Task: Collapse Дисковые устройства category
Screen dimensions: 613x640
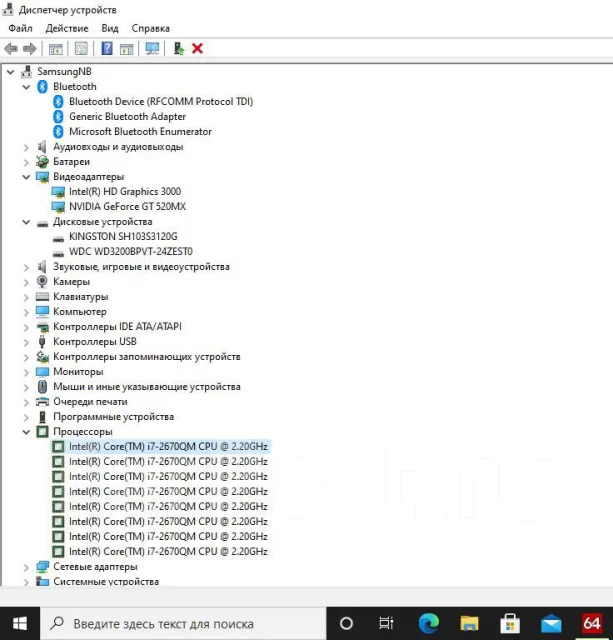Action: 27,222
